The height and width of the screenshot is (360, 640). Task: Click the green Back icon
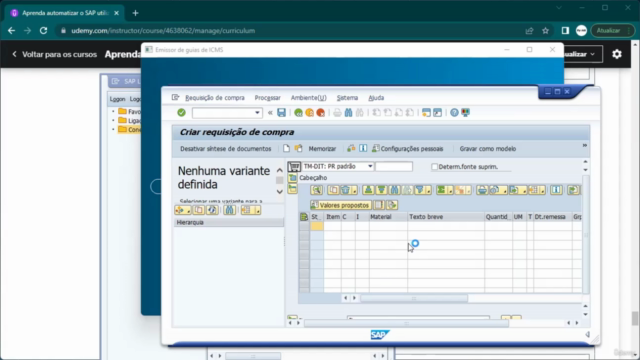click(298, 113)
